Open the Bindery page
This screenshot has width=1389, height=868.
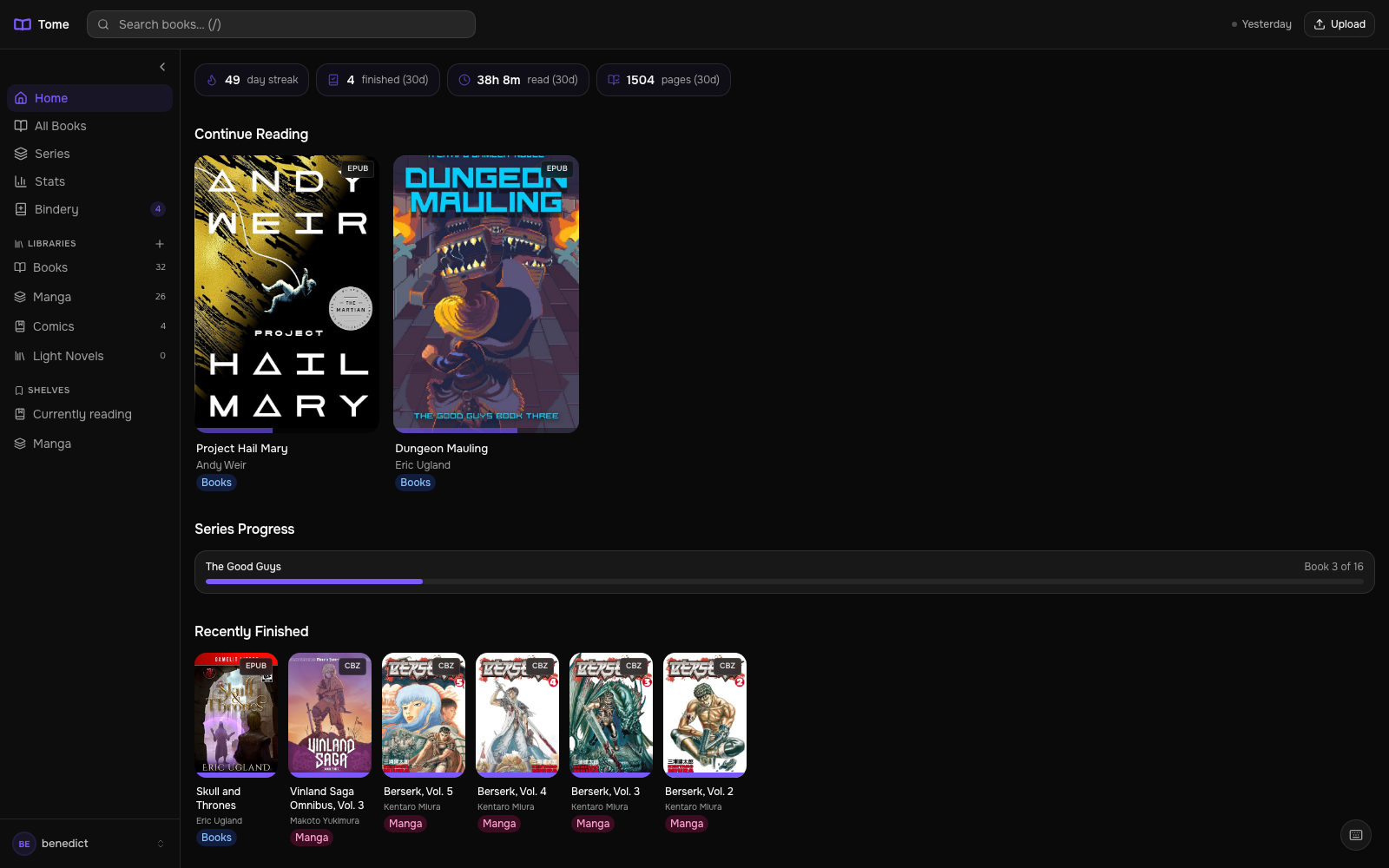pos(89,209)
